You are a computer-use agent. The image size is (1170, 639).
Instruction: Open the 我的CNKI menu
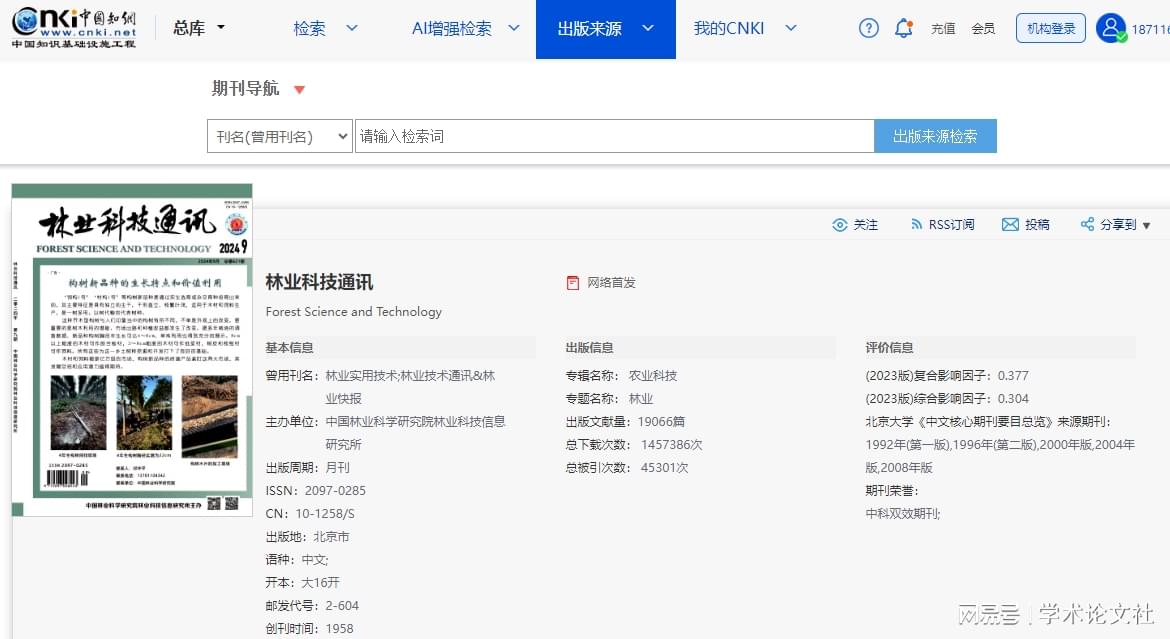(x=728, y=28)
